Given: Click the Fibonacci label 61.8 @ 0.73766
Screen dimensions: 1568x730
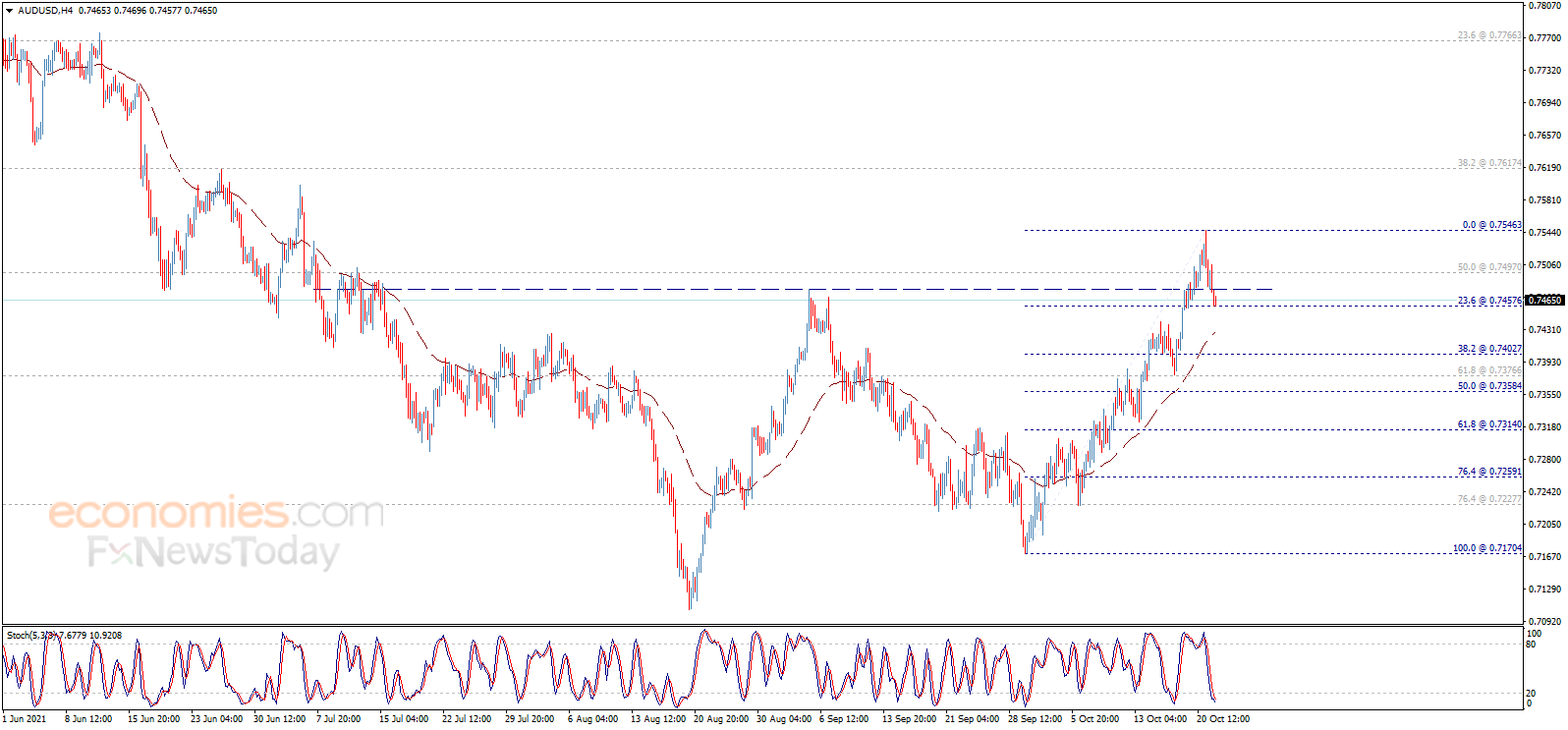Looking at the screenshot, I should click(1489, 370).
